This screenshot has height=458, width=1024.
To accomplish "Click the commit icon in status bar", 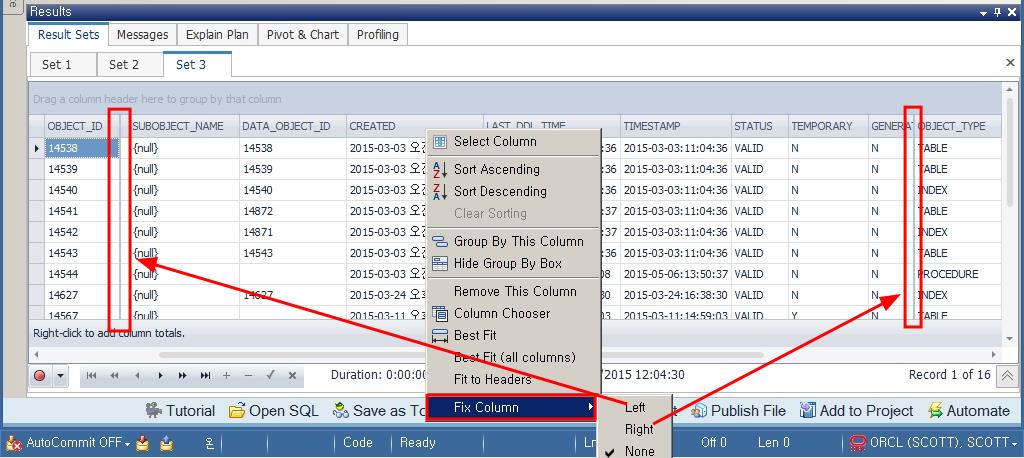I will [143, 442].
